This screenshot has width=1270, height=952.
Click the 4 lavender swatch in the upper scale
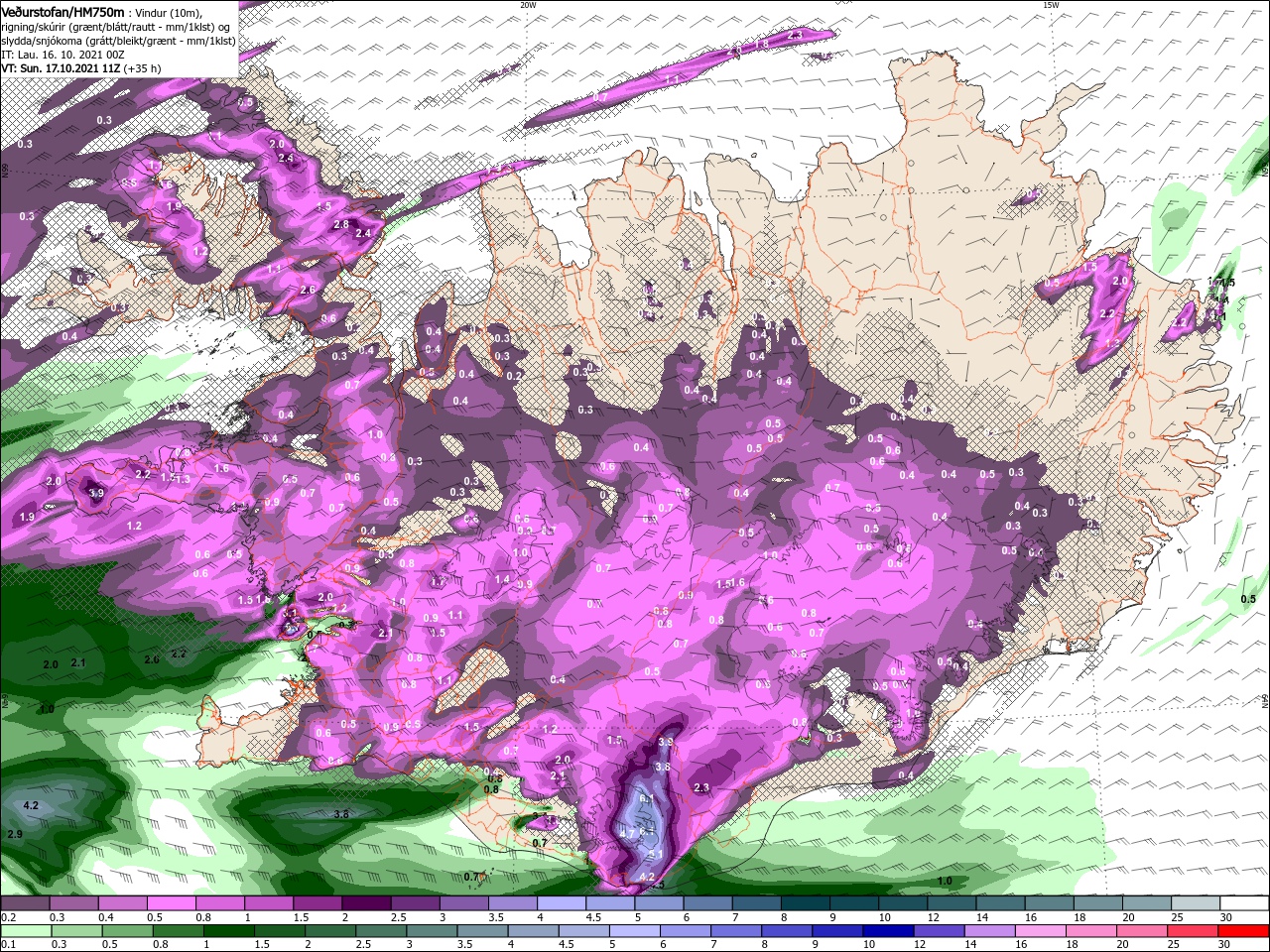[562, 904]
